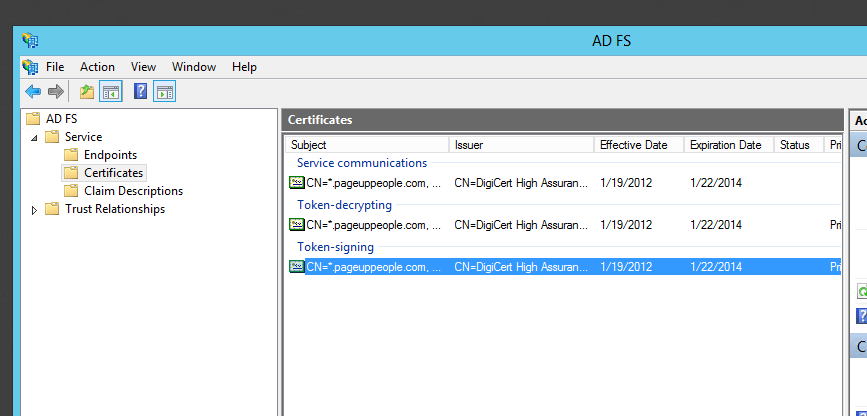Image resolution: width=867 pixels, height=416 pixels.
Task: Click the Token-decrypting group heading
Action: 344,205
